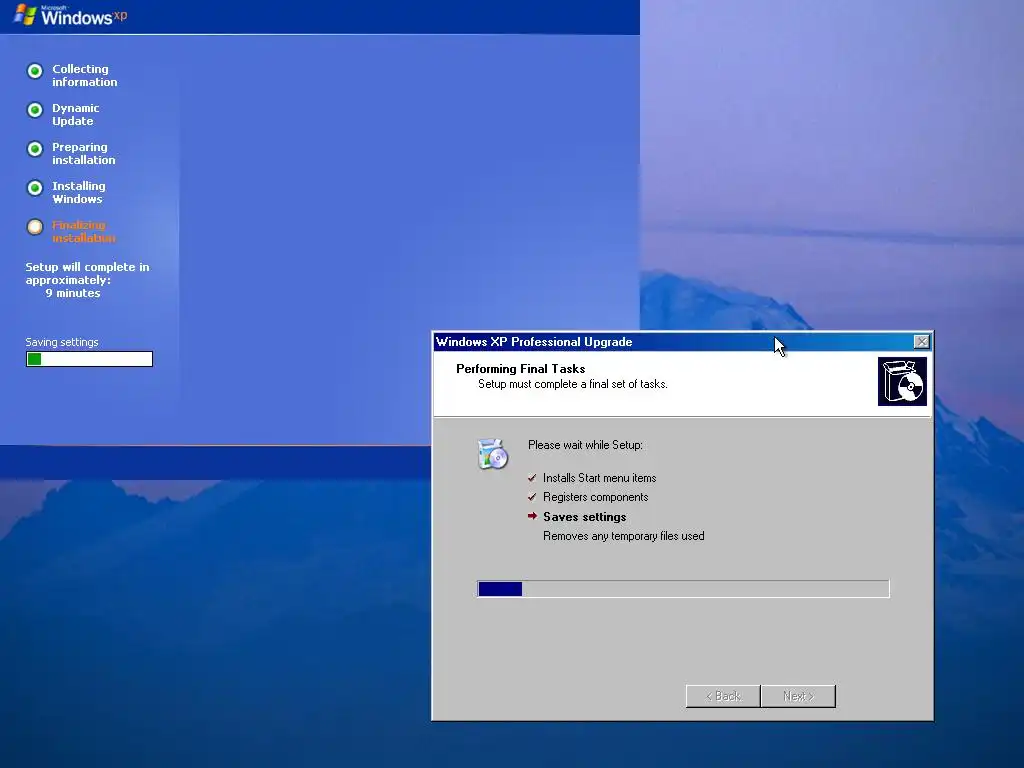This screenshot has height=768, width=1024.
Task: Click the setup box and CD icon in header
Action: [902, 381]
